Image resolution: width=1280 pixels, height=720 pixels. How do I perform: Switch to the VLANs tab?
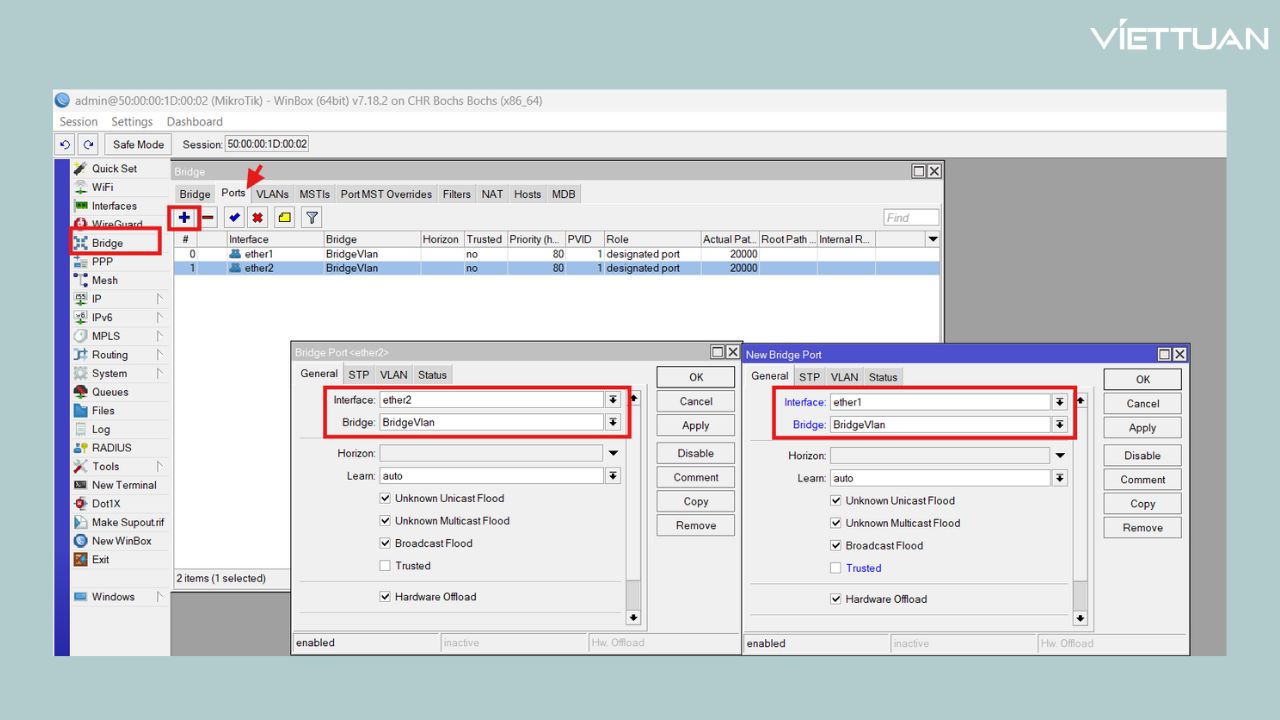click(x=272, y=194)
